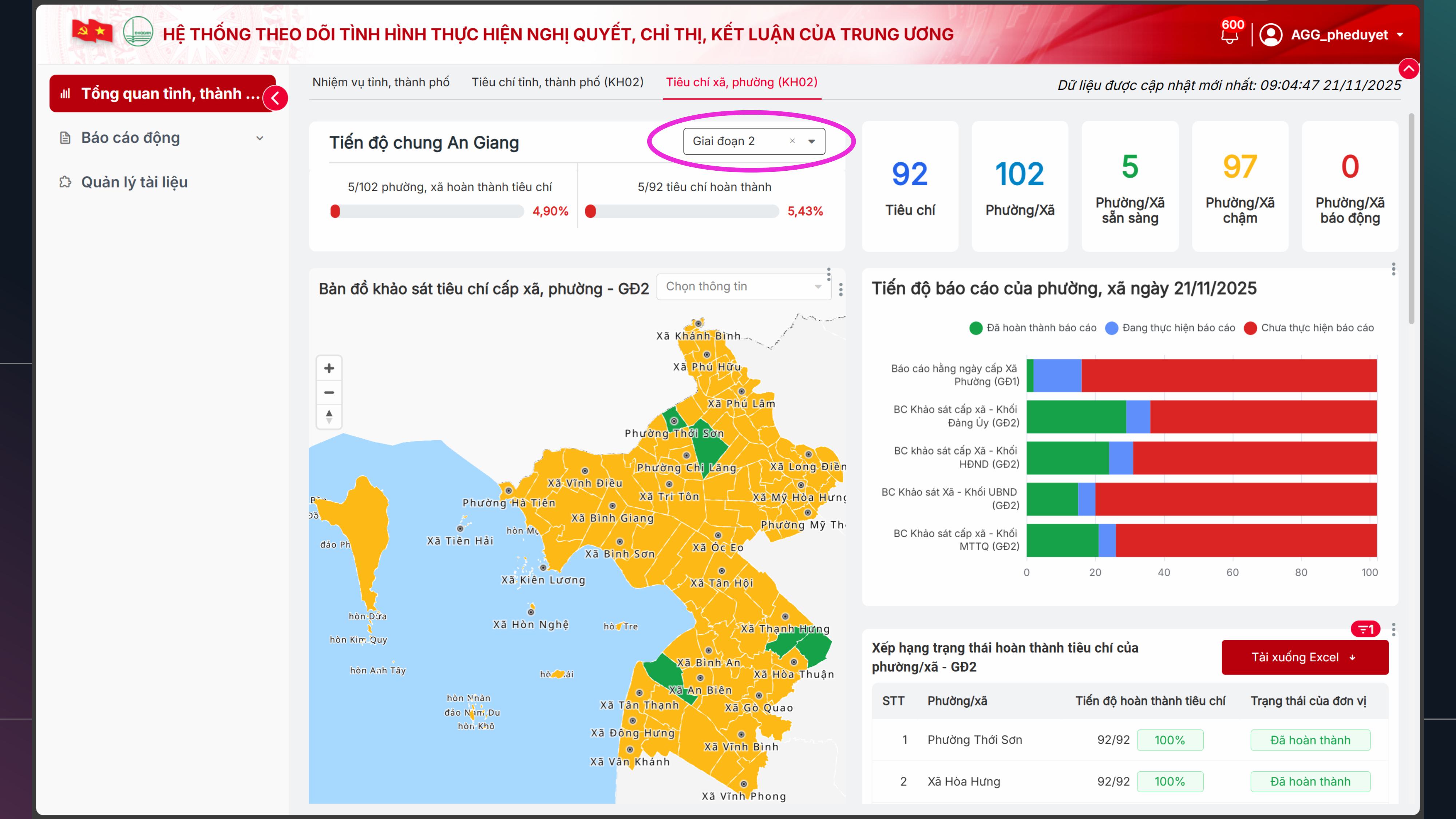Zoom out on the map
This screenshot has height=819, width=1456.
click(x=329, y=392)
